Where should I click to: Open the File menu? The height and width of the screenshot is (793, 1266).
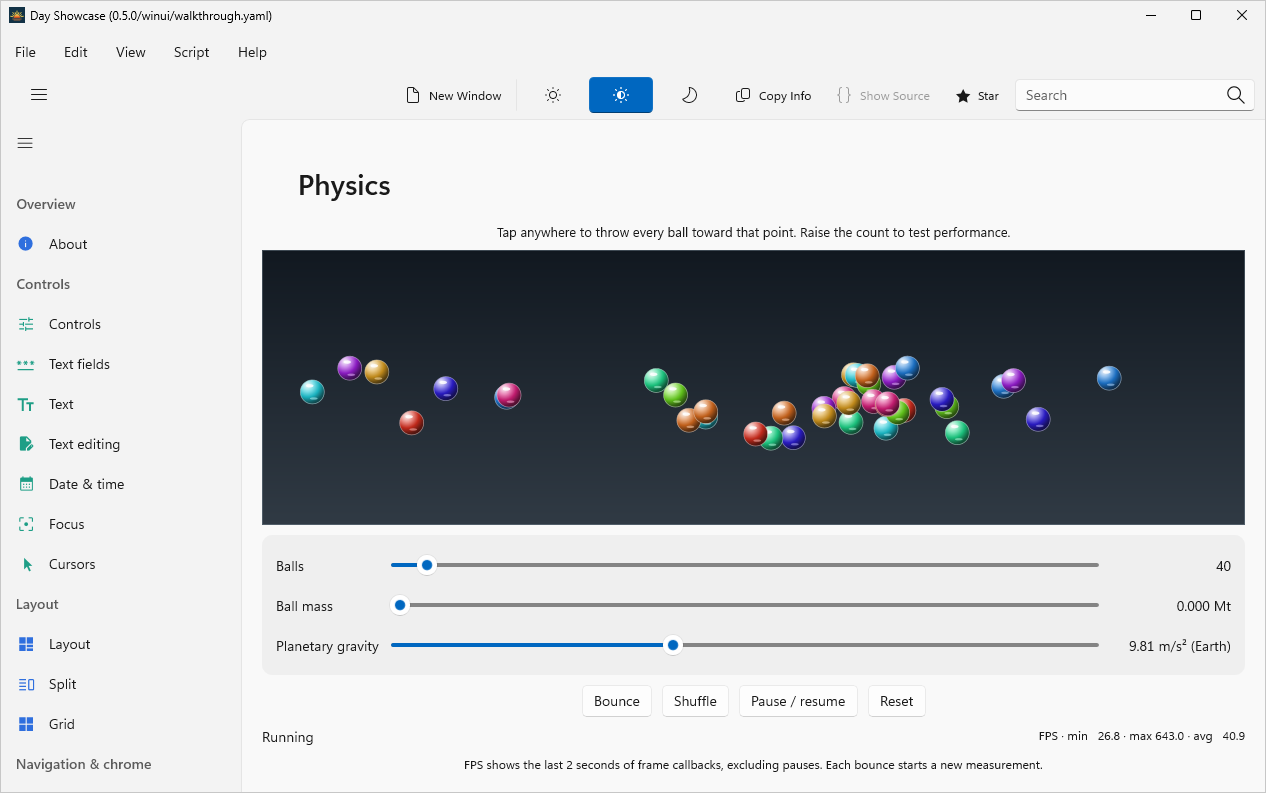[25, 52]
